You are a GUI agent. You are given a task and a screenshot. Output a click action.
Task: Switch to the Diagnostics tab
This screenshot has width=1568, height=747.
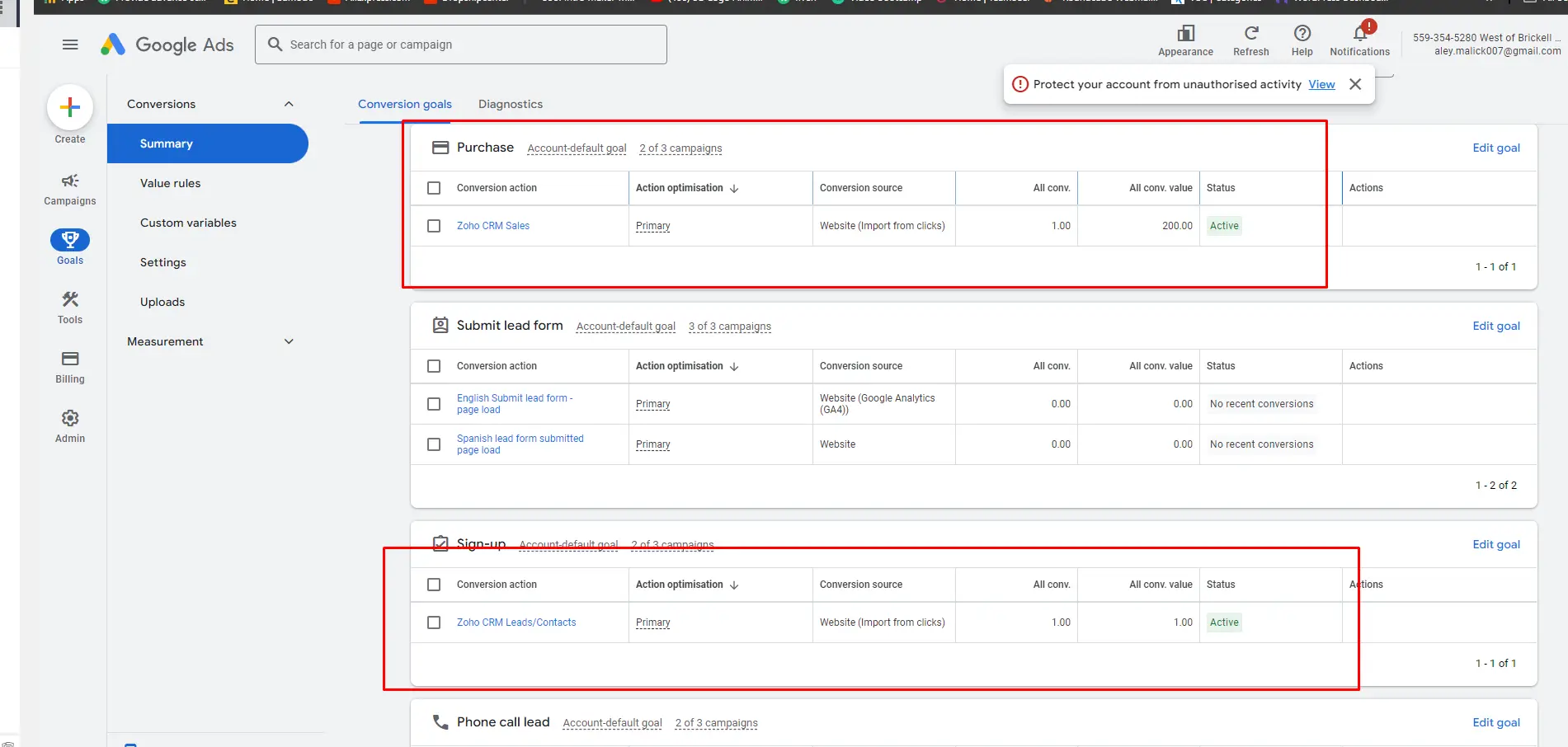tap(511, 104)
